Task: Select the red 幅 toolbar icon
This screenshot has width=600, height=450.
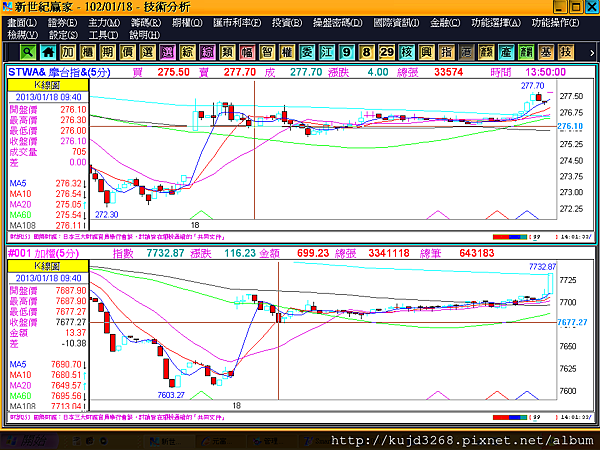Action: 247,52
